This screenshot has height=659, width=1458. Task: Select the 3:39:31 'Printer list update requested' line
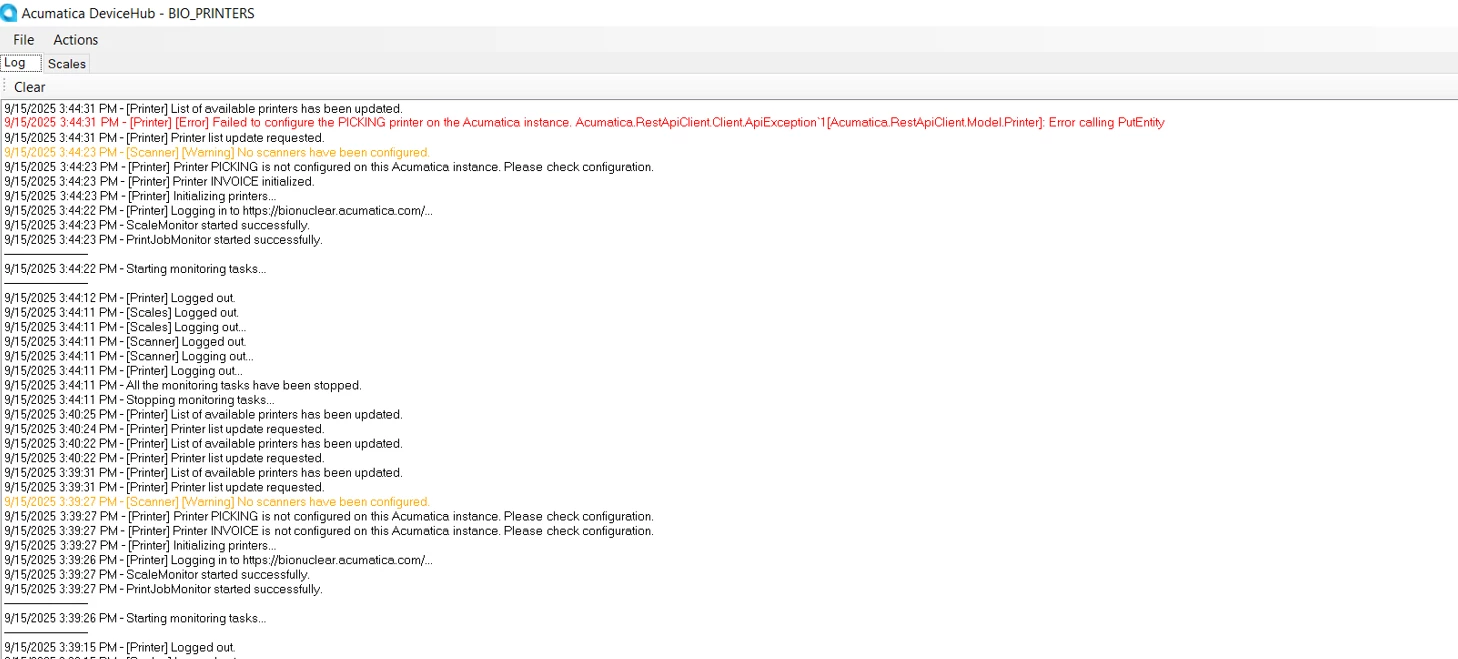pyautogui.click(x=164, y=487)
